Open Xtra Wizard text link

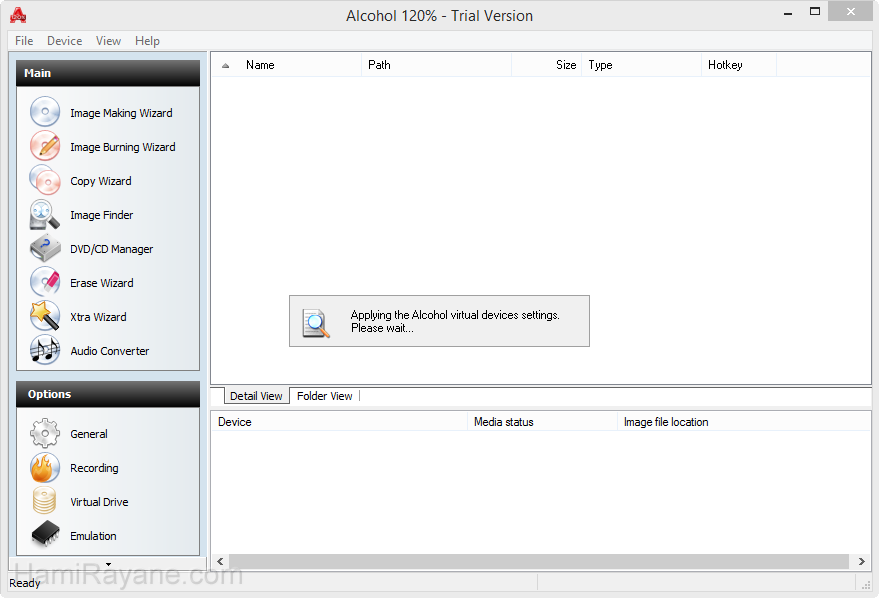click(x=98, y=317)
